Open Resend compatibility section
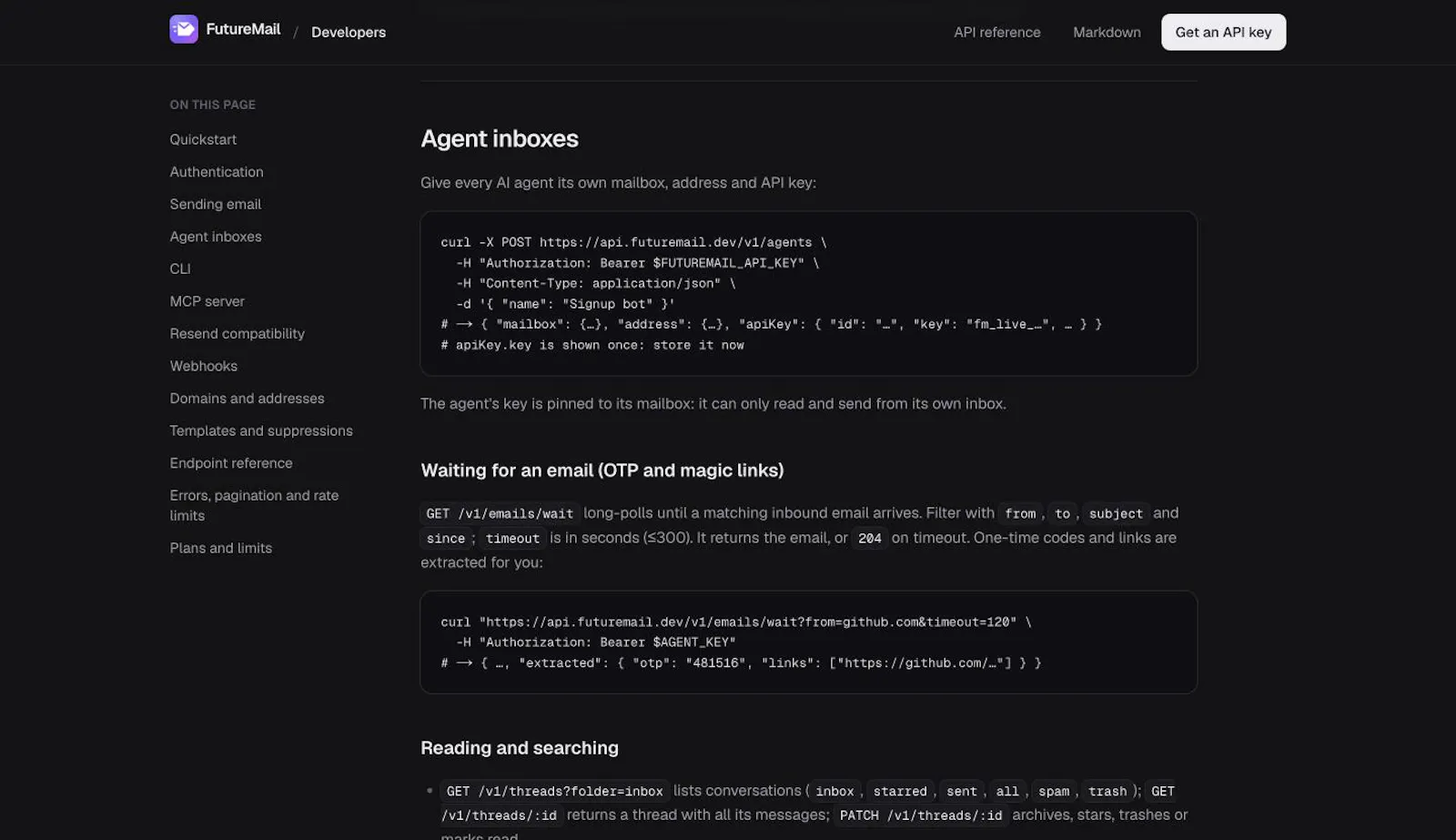The width and height of the screenshot is (1456, 840). pos(238,333)
